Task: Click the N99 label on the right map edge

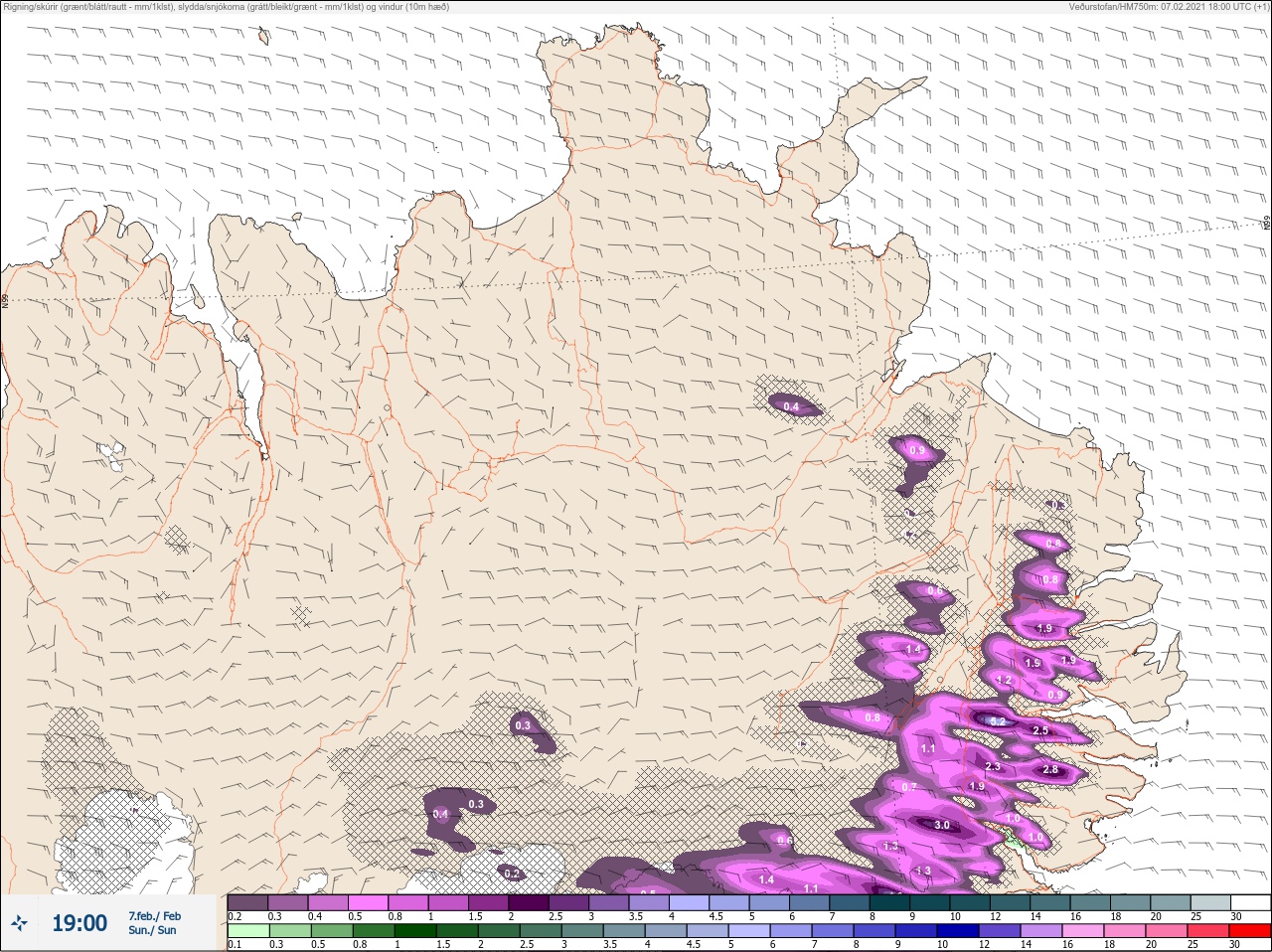Action: click(1267, 225)
